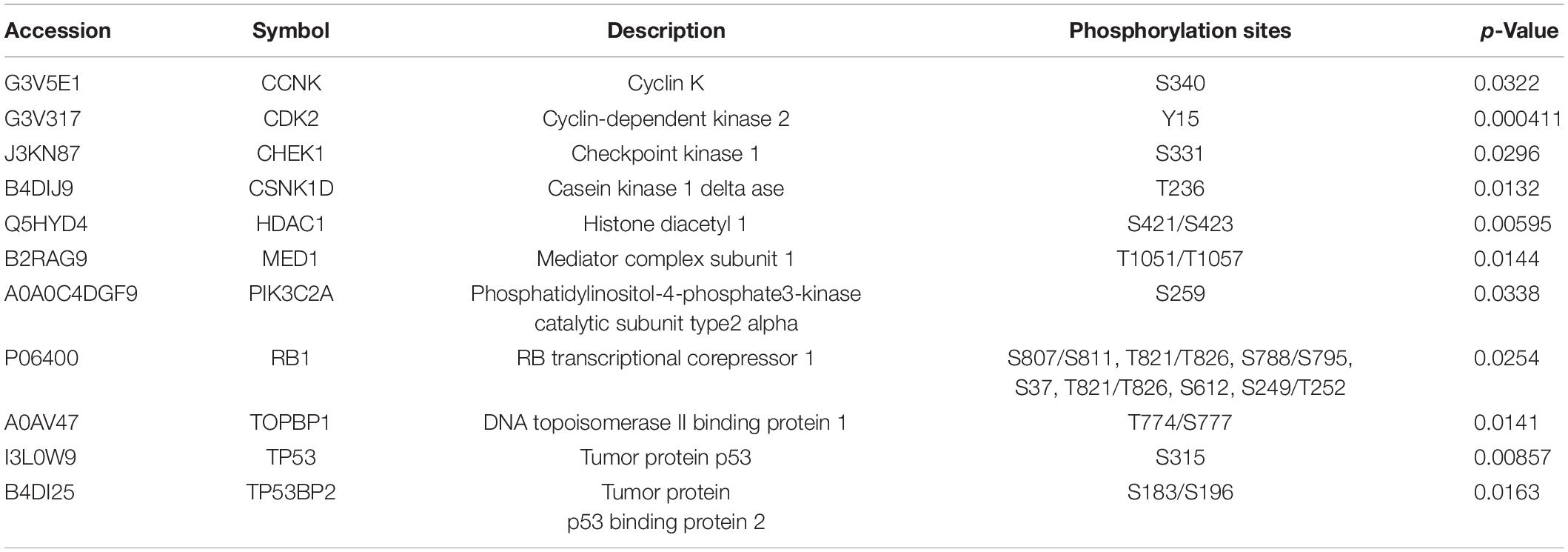Click phosphorylation site S421/S423
The image size is (1568, 552).
1180,224
